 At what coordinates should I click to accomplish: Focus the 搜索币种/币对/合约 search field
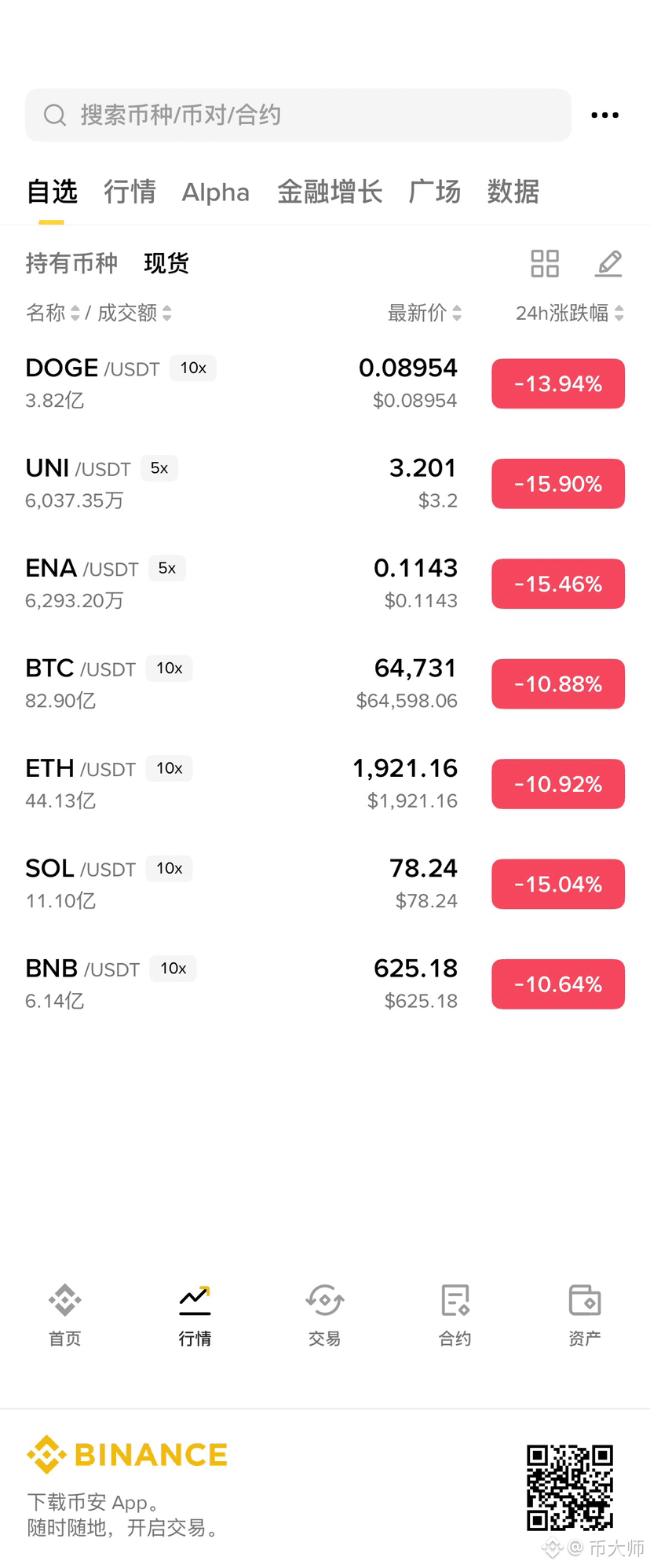click(298, 115)
